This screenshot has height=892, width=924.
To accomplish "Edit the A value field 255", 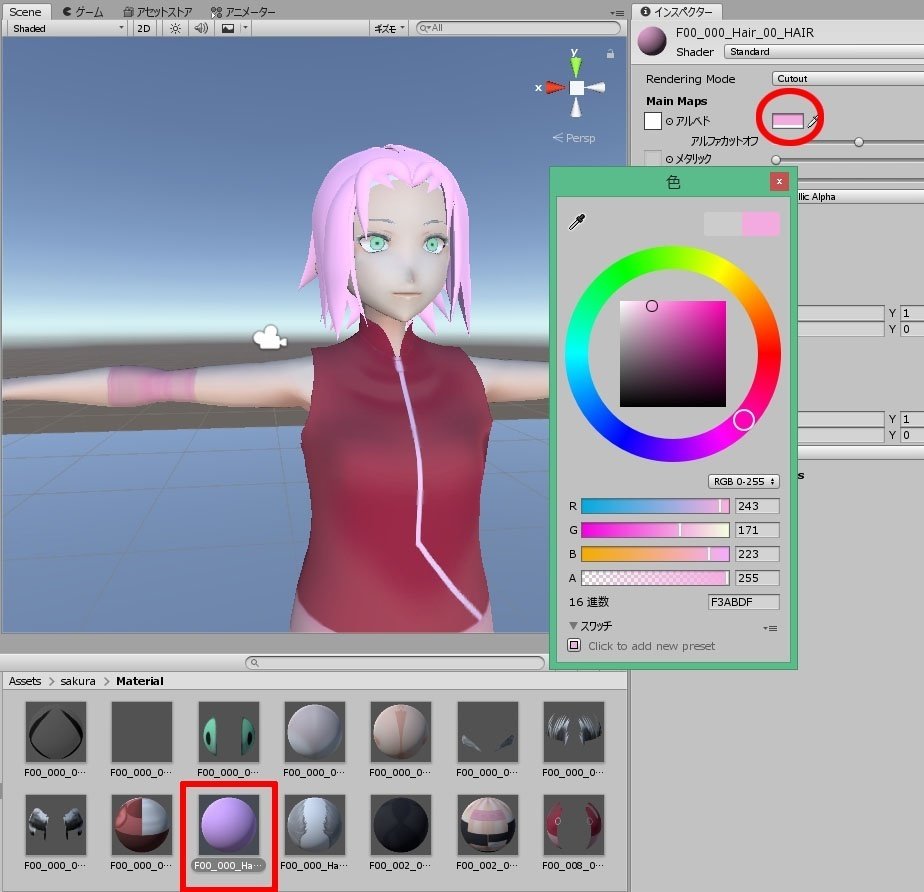I will coord(757,578).
